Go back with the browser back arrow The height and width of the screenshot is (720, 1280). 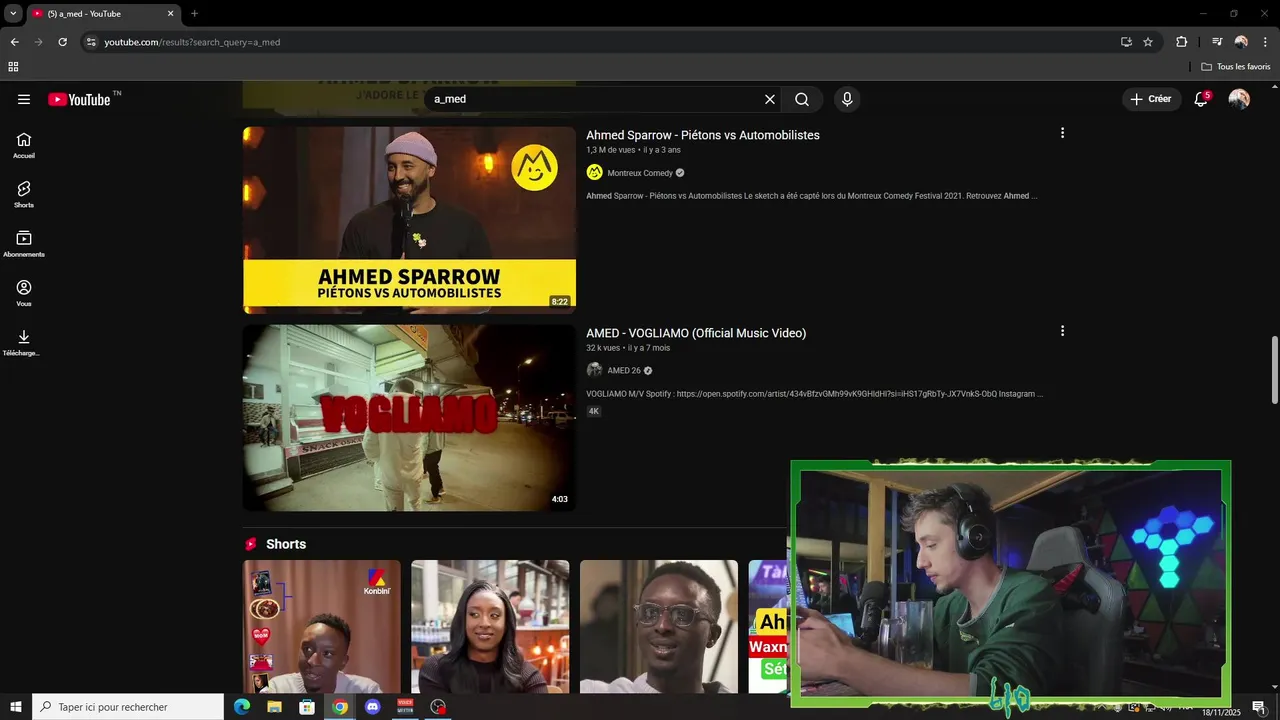click(14, 42)
